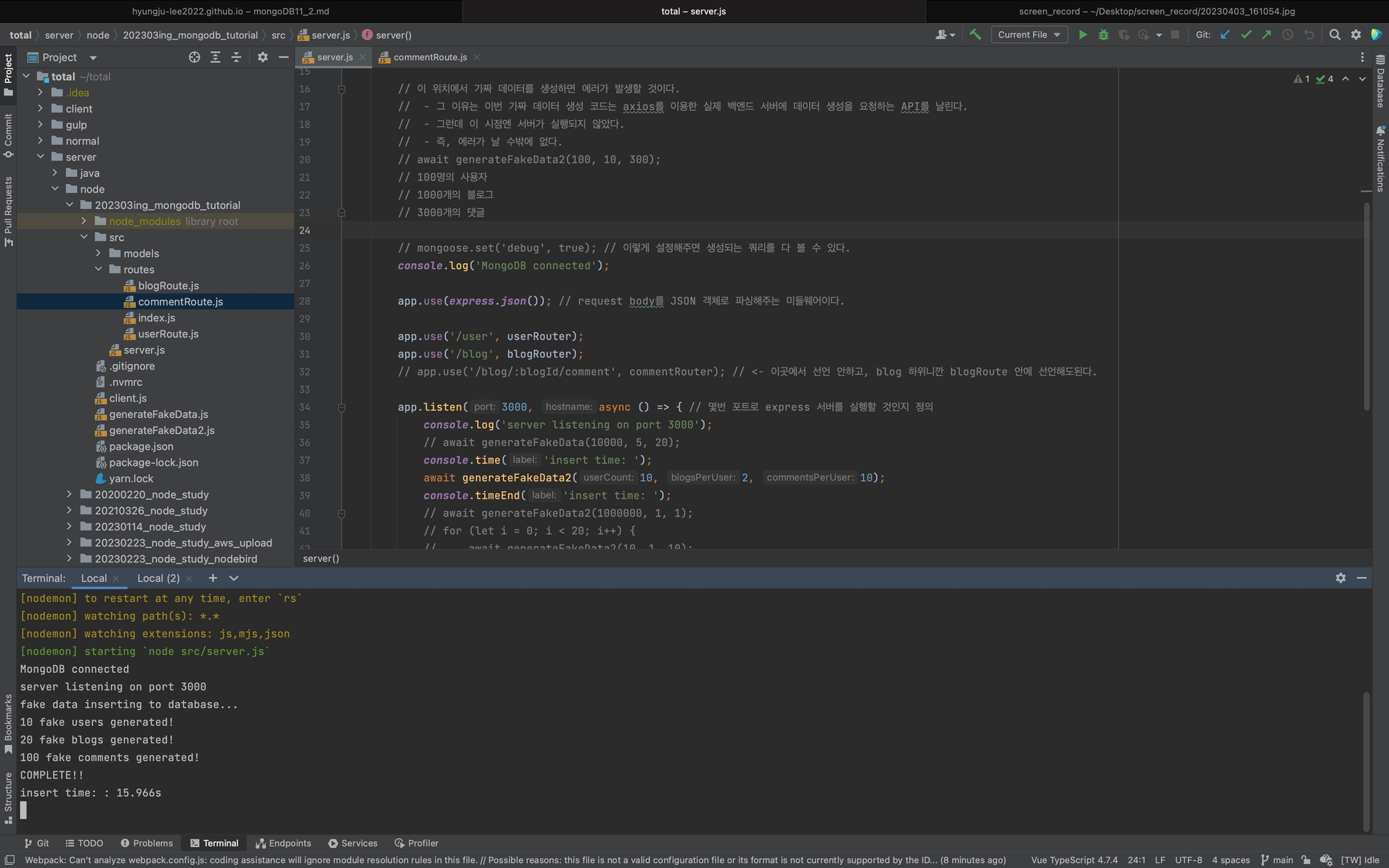Open the Current File run configuration dropdown
The image size is (1389, 868).
[1029, 35]
